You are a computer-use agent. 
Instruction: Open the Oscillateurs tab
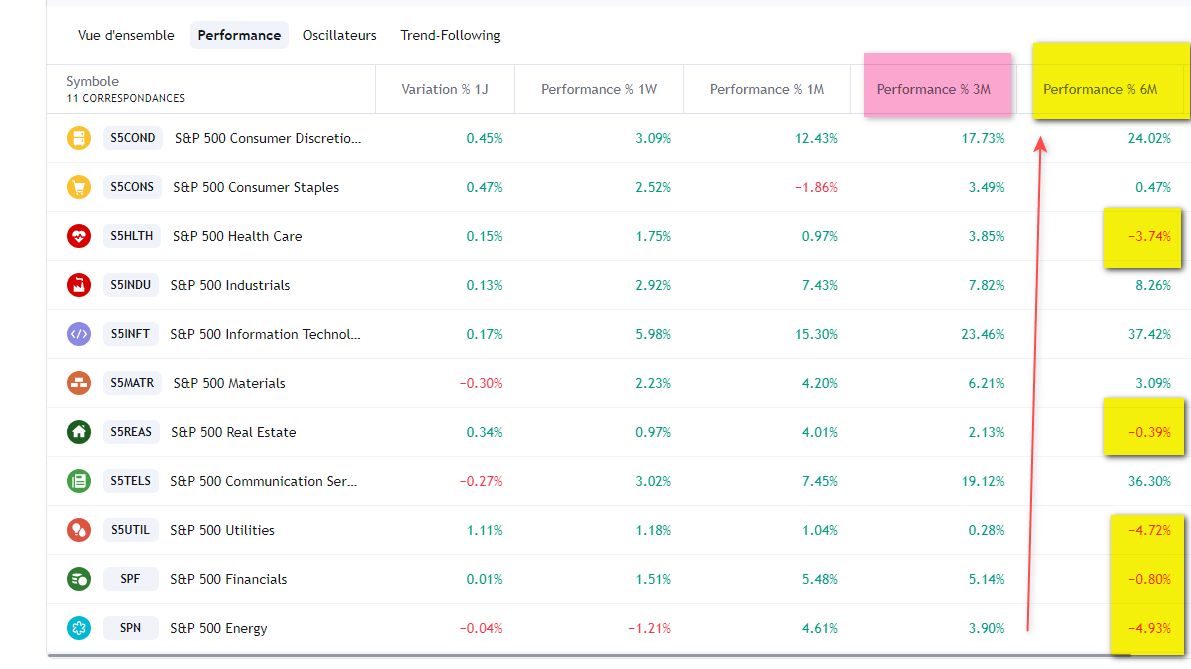pos(340,35)
